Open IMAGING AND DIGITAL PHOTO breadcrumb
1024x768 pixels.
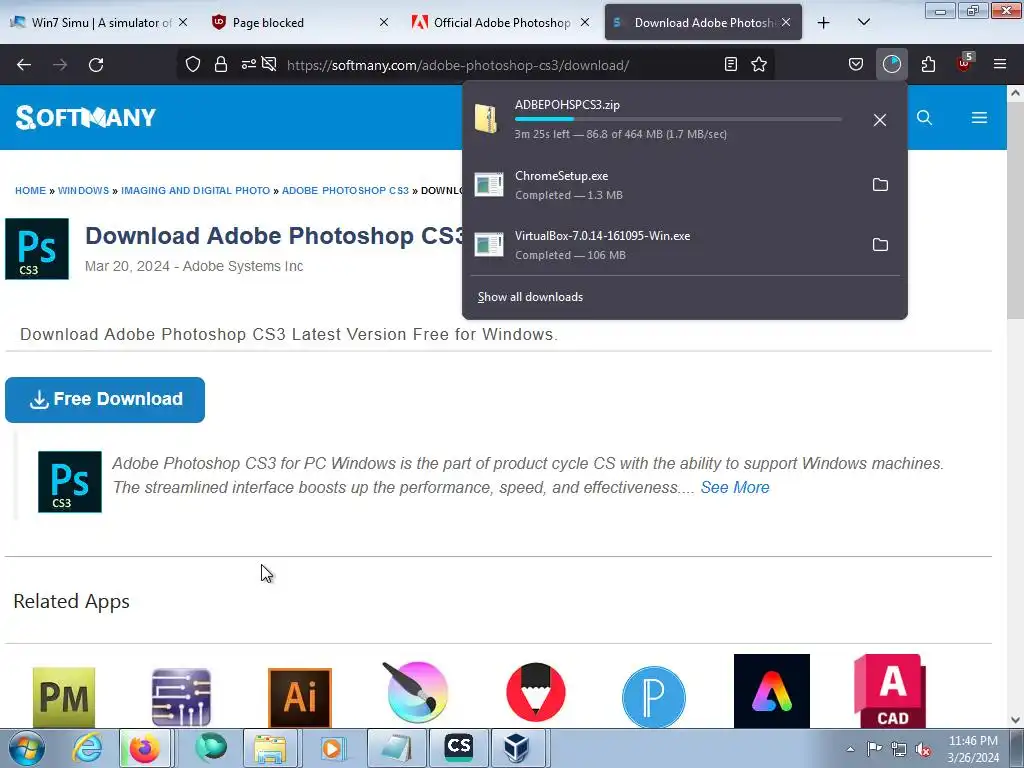coord(195,191)
